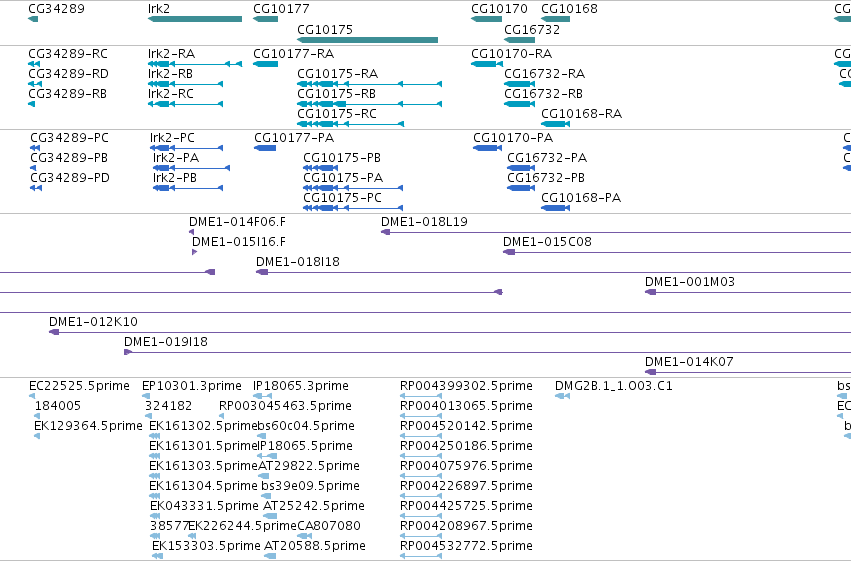Click protein CG34289-PB
Viewport: 851px width, 561px height.
(69, 158)
